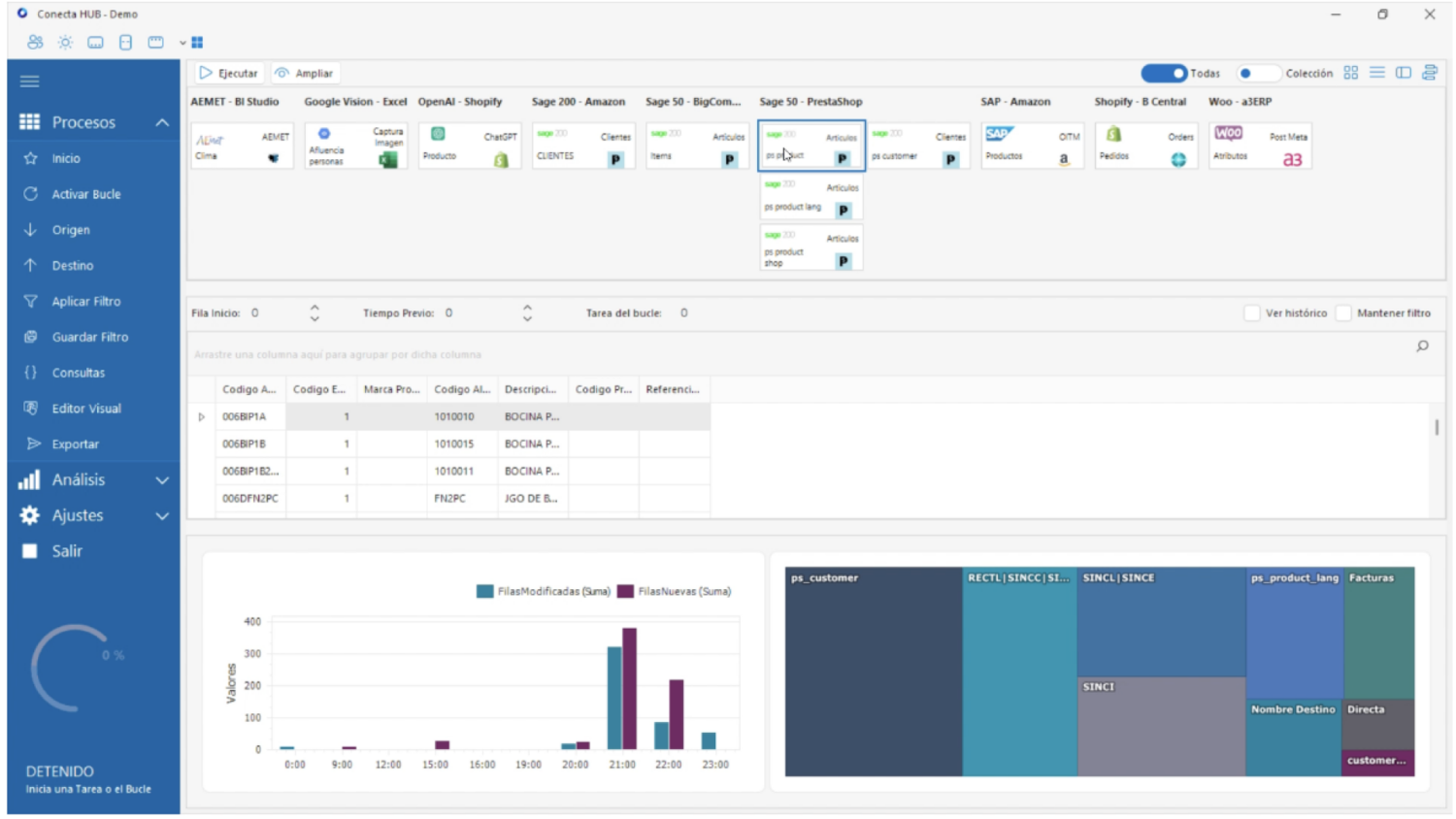The image size is (1456, 819).
Task: Select the SAP Productos process card
Action: [1032, 147]
